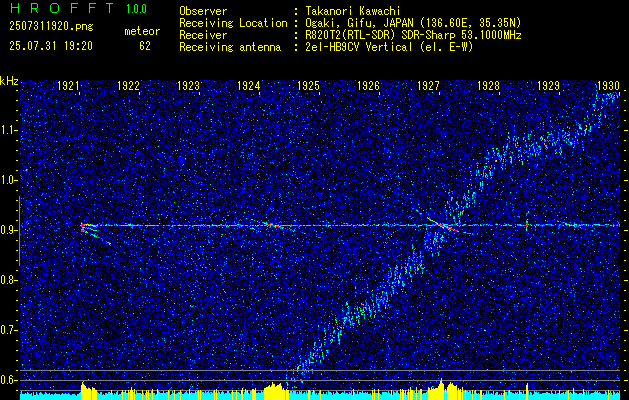Click the 0.6 kHz frequency label
This screenshot has width=629, height=400.
point(9,380)
